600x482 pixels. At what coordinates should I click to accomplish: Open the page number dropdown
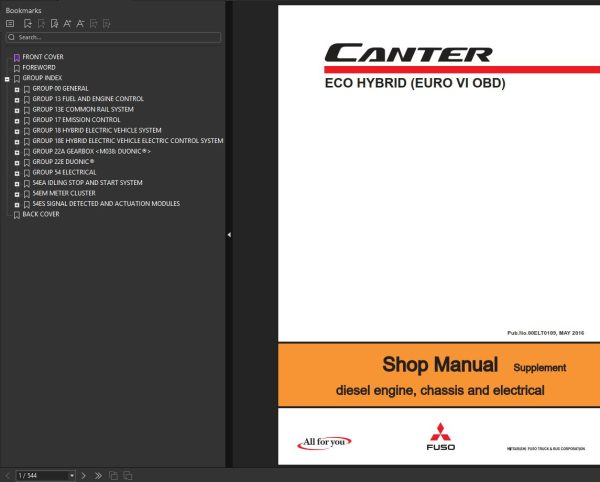(72, 475)
